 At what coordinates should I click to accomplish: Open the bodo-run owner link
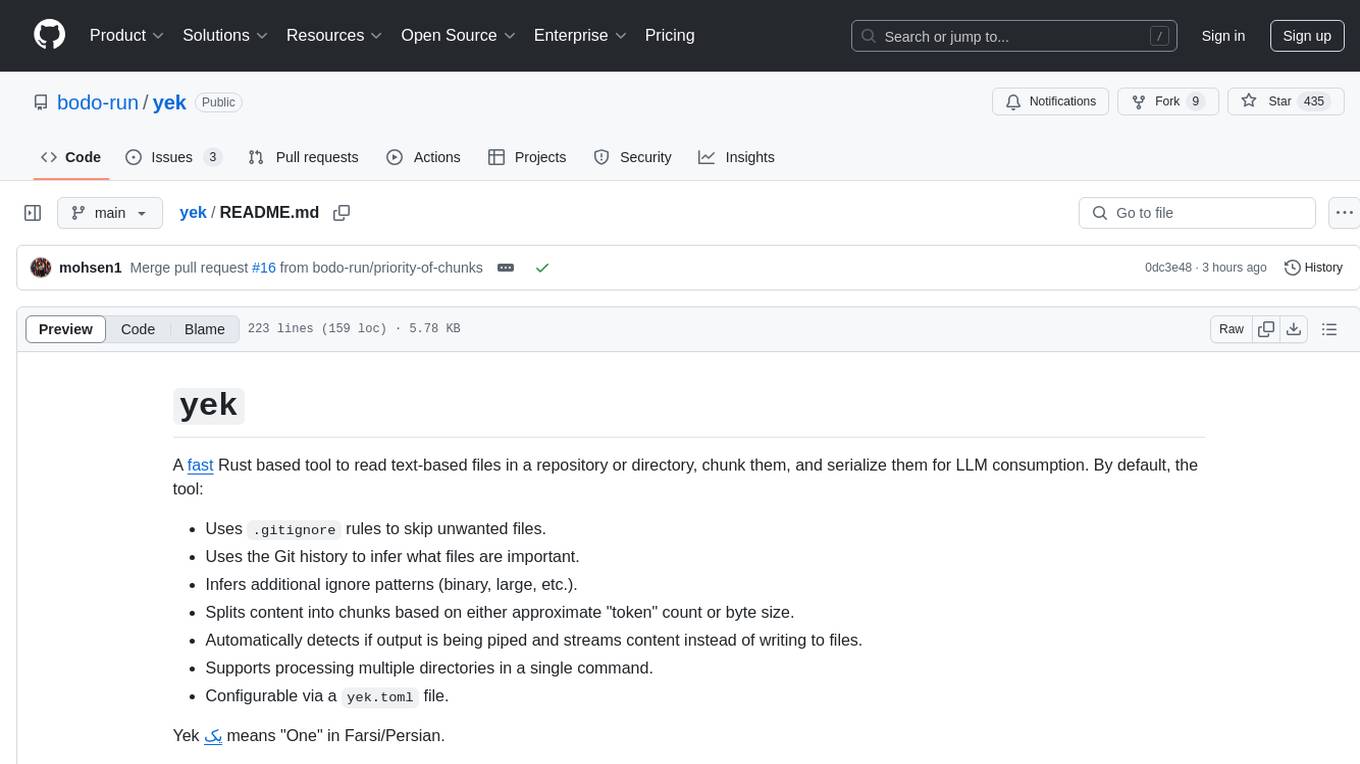coord(98,102)
